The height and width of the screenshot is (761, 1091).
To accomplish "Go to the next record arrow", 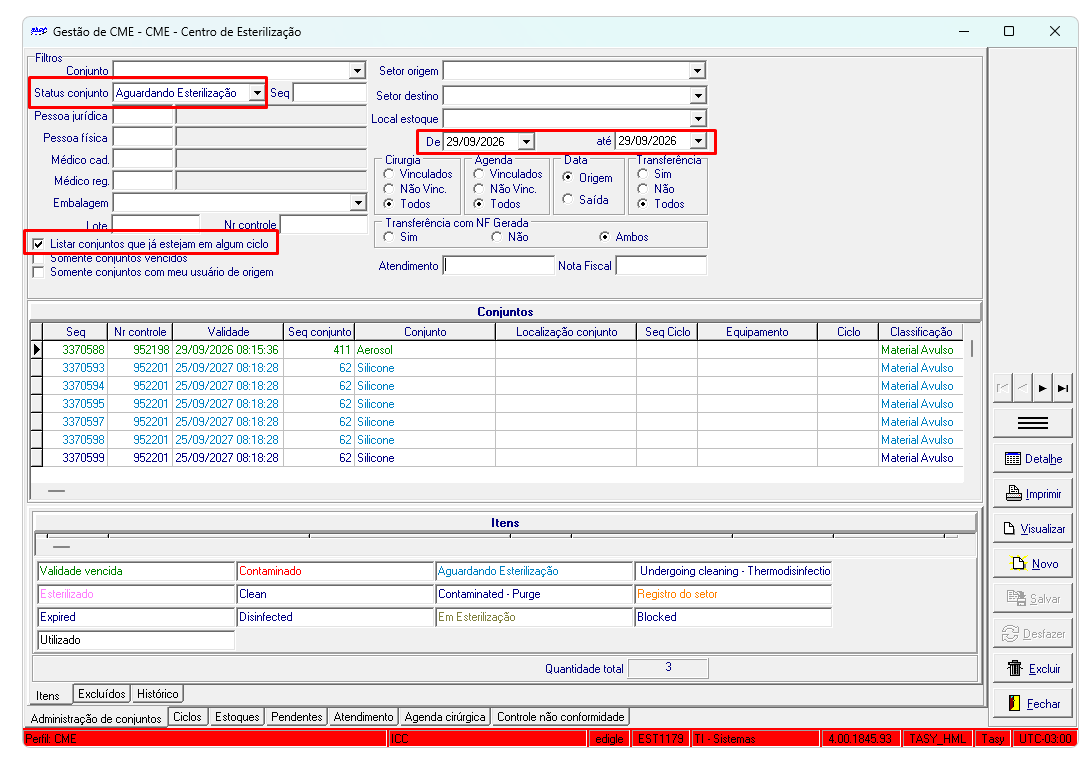I will pyautogui.click(x=1042, y=389).
